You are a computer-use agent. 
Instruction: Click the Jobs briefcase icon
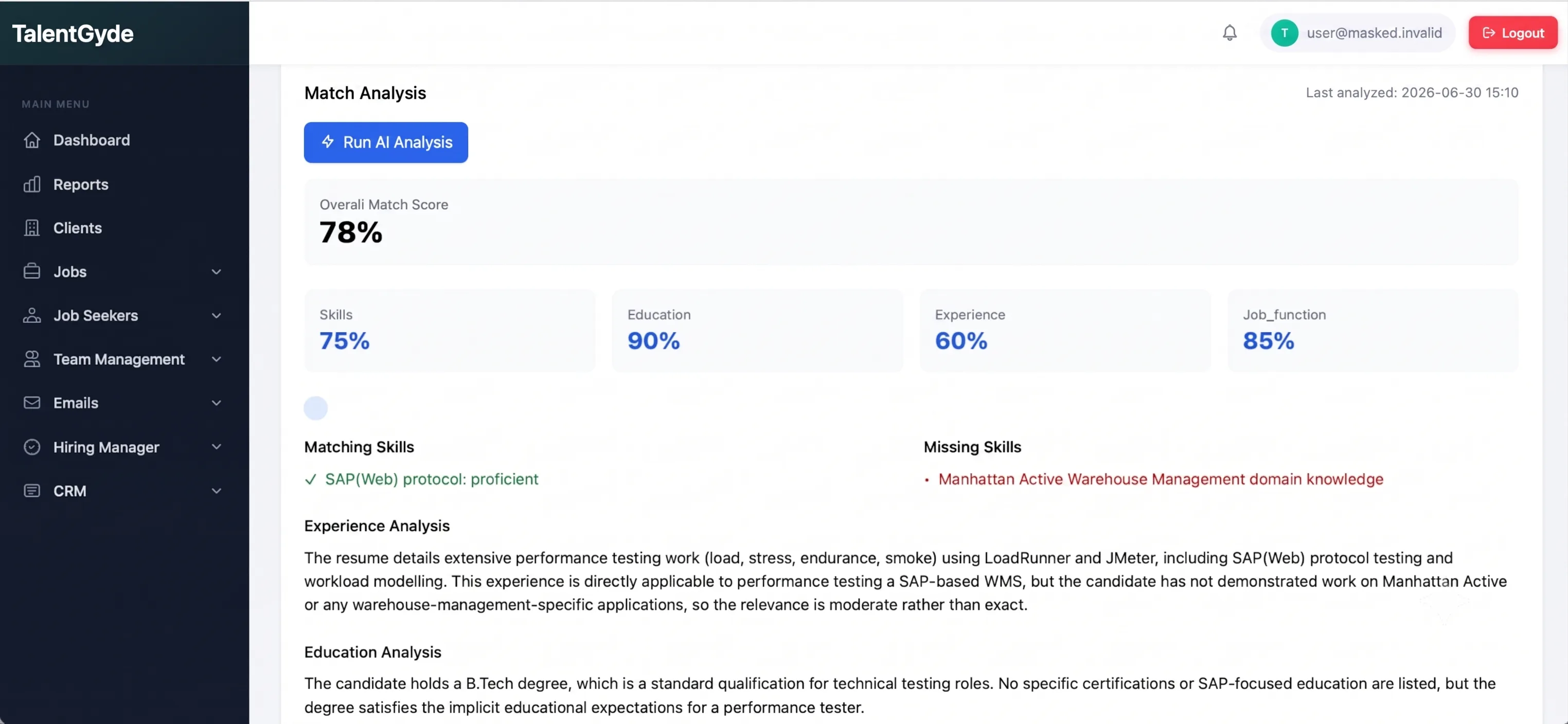[x=32, y=271]
